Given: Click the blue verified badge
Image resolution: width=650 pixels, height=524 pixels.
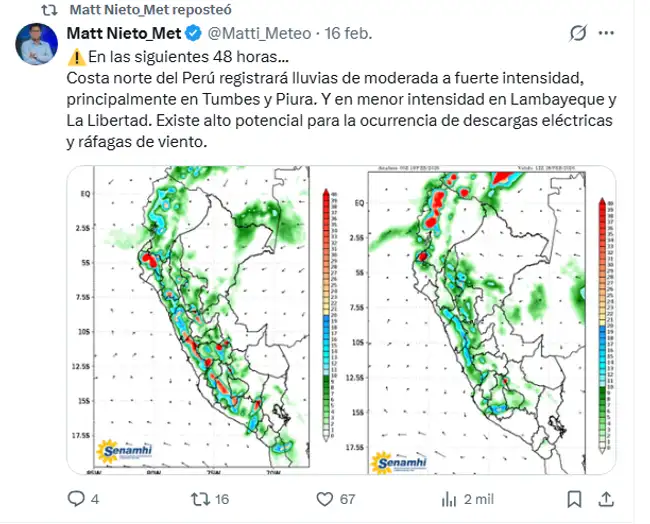Looking at the screenshot, I should tap(194, 34).
